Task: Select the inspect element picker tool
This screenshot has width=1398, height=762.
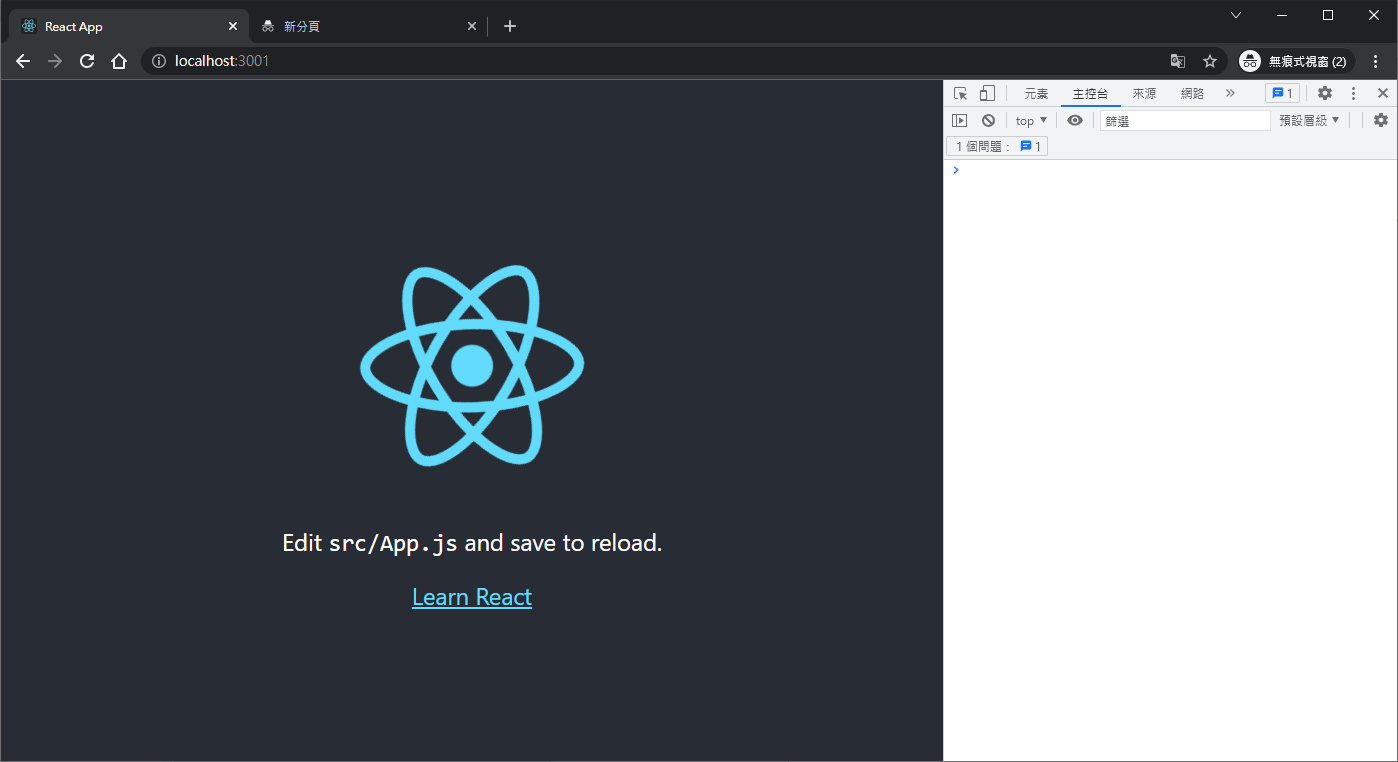Action: point(960,93)
